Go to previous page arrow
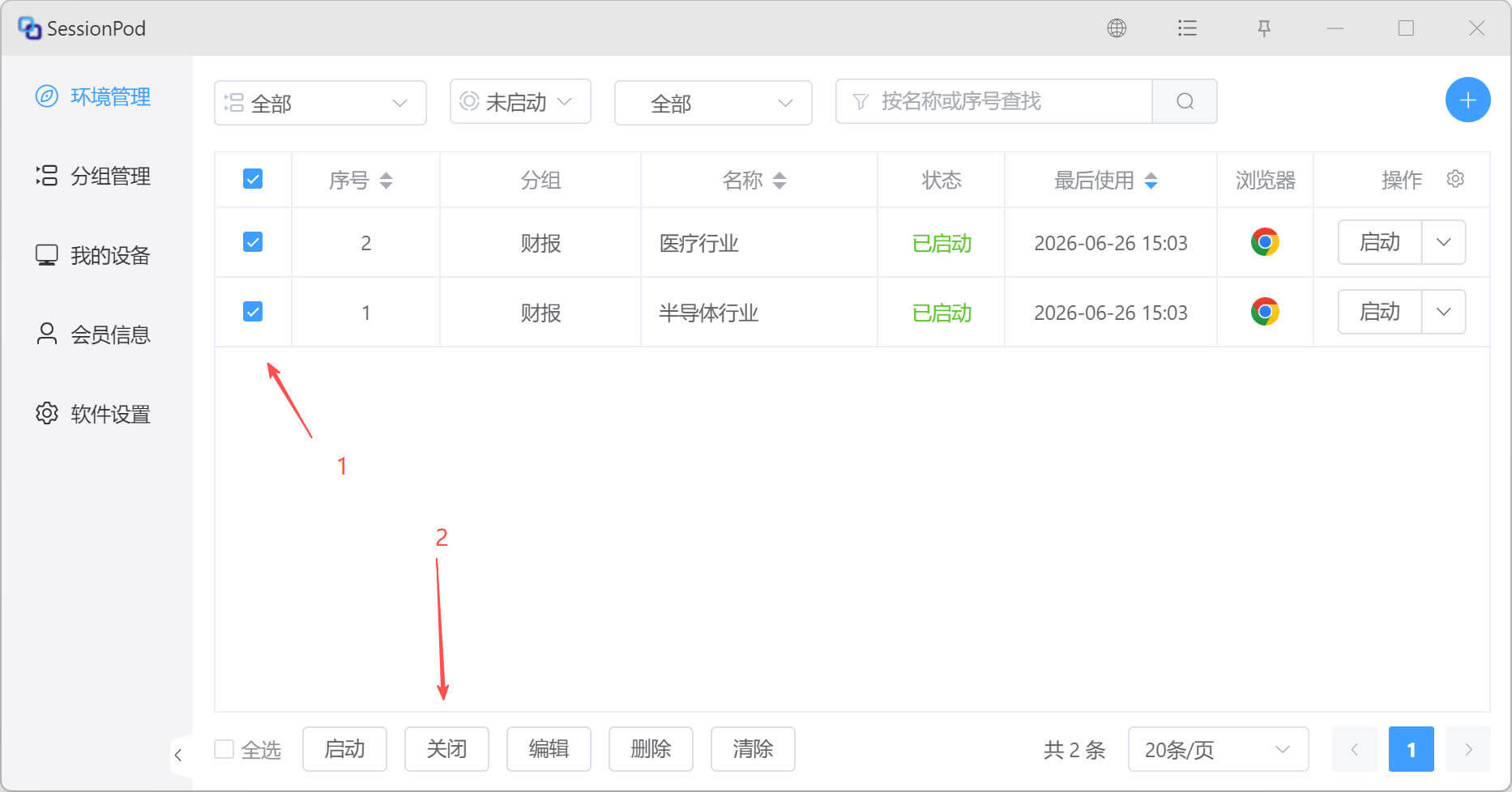 tap(1355, 749)
